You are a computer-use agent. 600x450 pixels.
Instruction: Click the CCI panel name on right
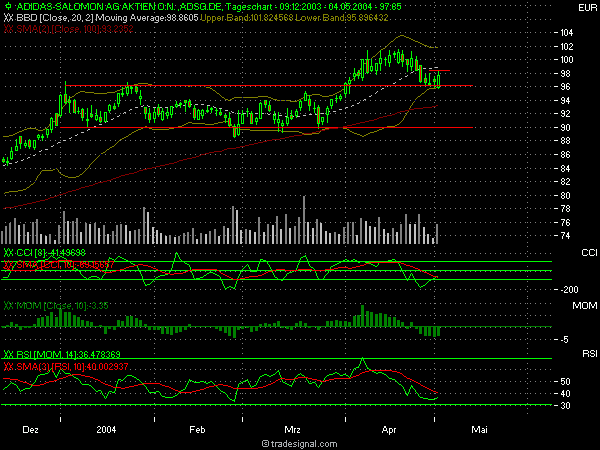(589, 253)
